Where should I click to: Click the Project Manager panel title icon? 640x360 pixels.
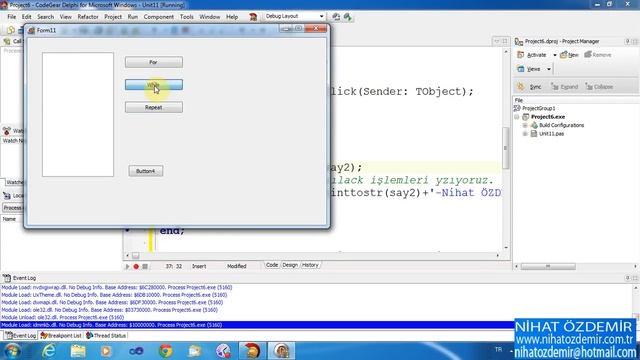point(519,41)
